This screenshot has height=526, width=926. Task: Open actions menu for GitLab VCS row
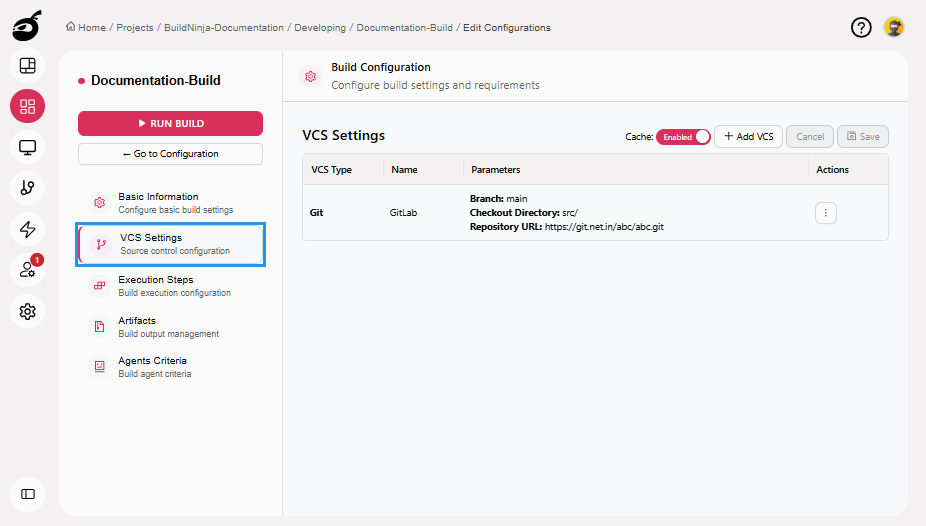tap(826, 213)
